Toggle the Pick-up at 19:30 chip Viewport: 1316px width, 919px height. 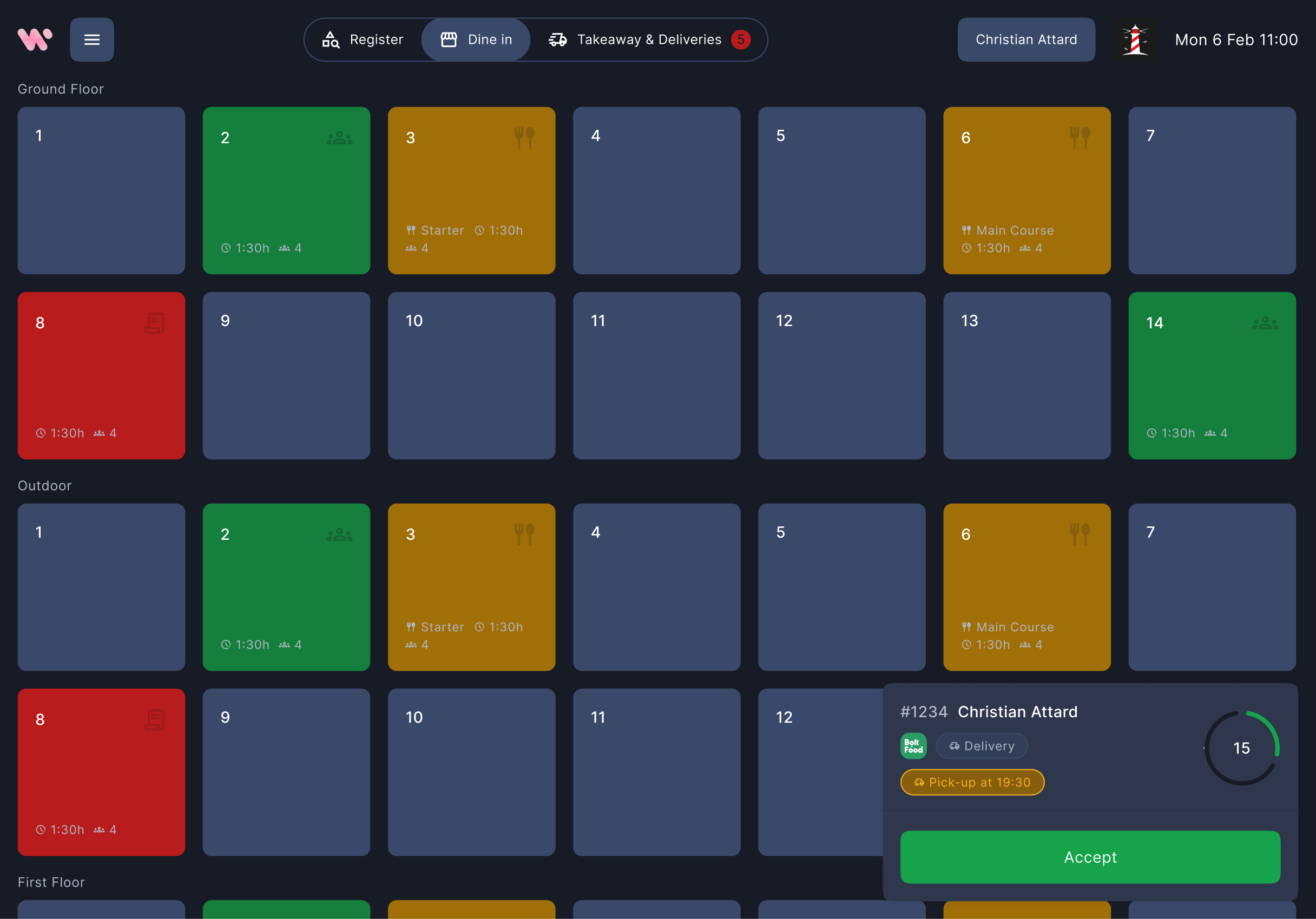971,782
